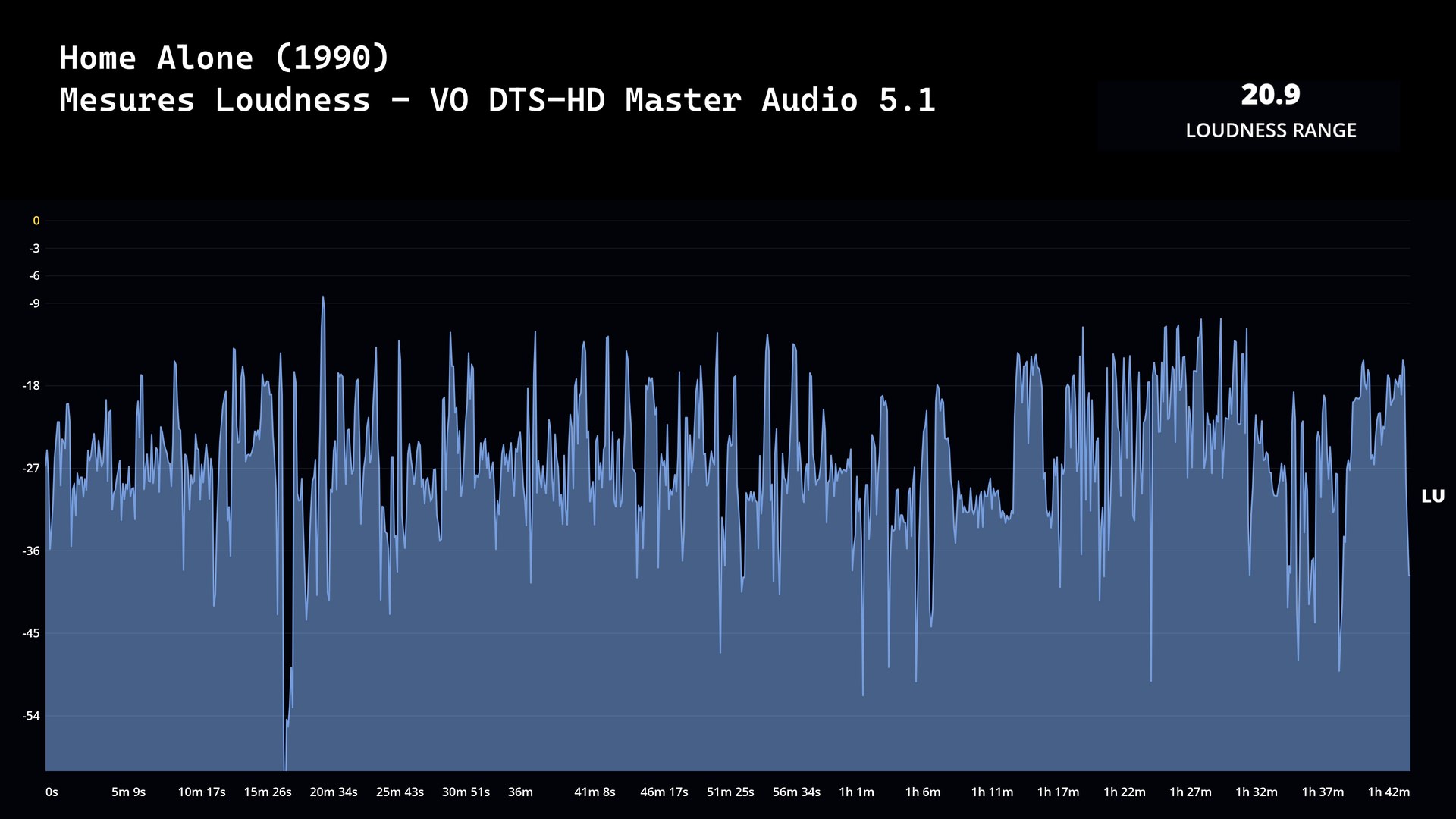1456x819 pixels.
Task: Click the '41m 8s' time axis label
Action: pos(595,792)
